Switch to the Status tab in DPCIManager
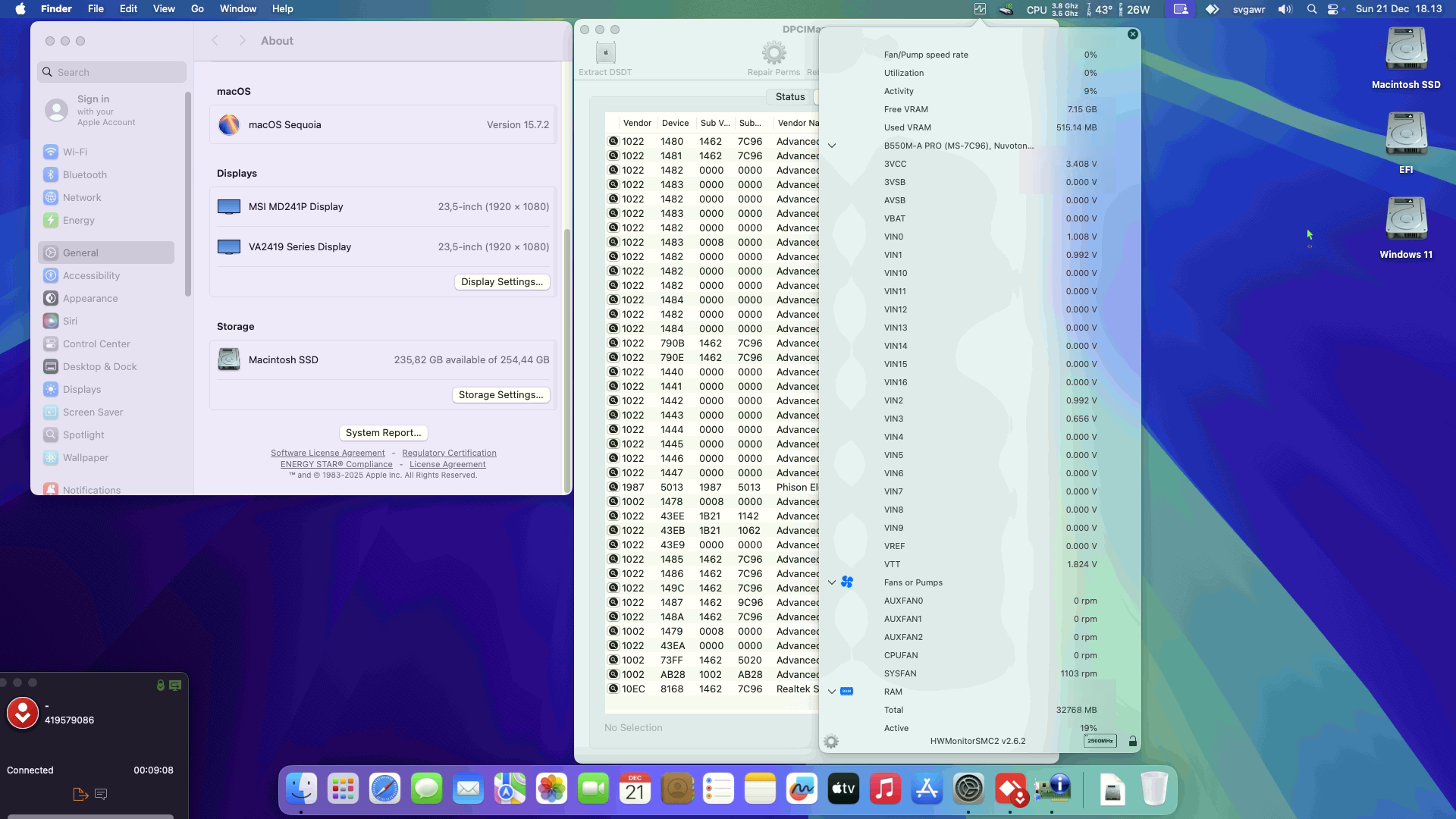1456x819 pixels. tap(790, 97)
